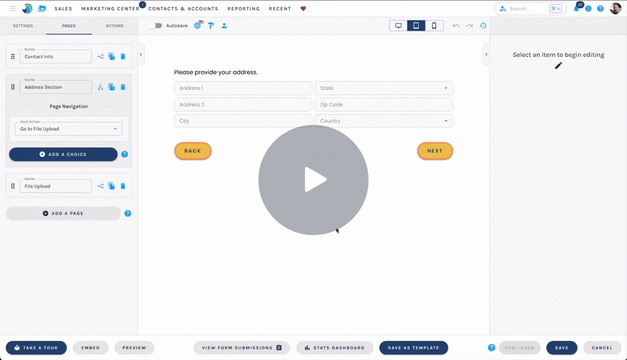
Task: Open the Contacts & Accounts menu
Action: point(183,8)
